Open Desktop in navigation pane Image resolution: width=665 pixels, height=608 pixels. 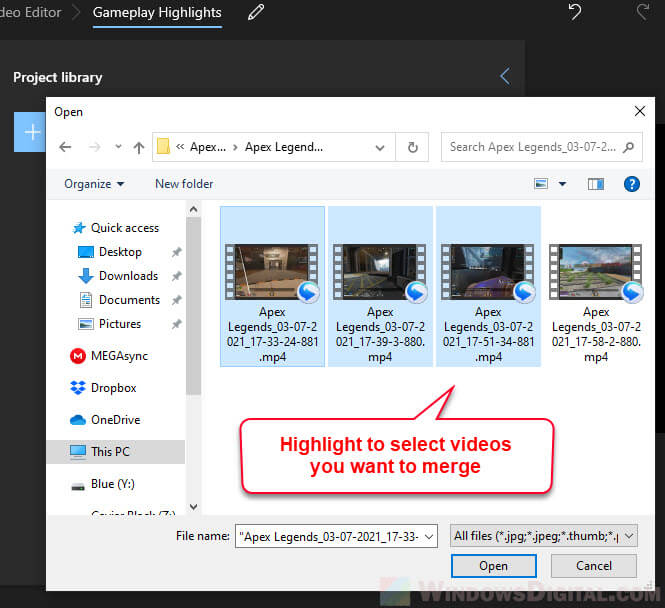click(110, 252)
